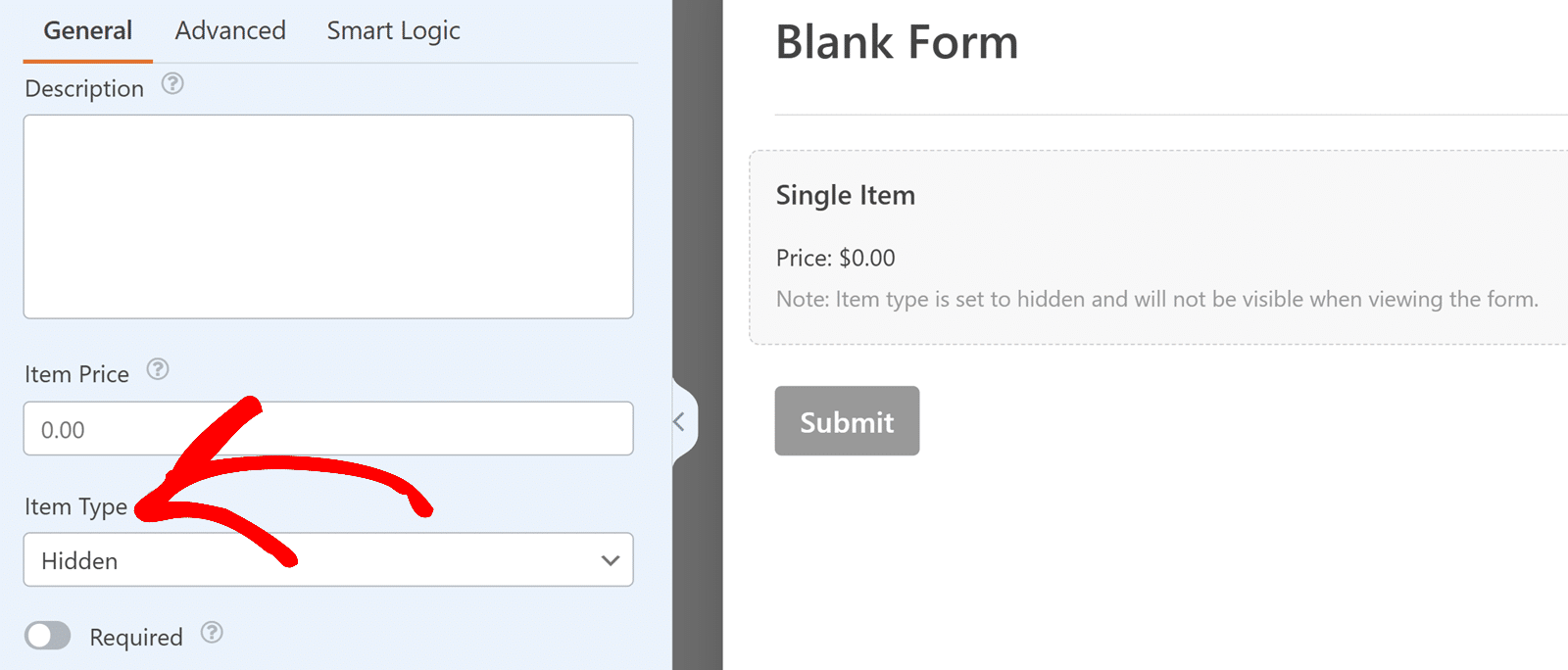Click the Submit button

click(846, 420)
